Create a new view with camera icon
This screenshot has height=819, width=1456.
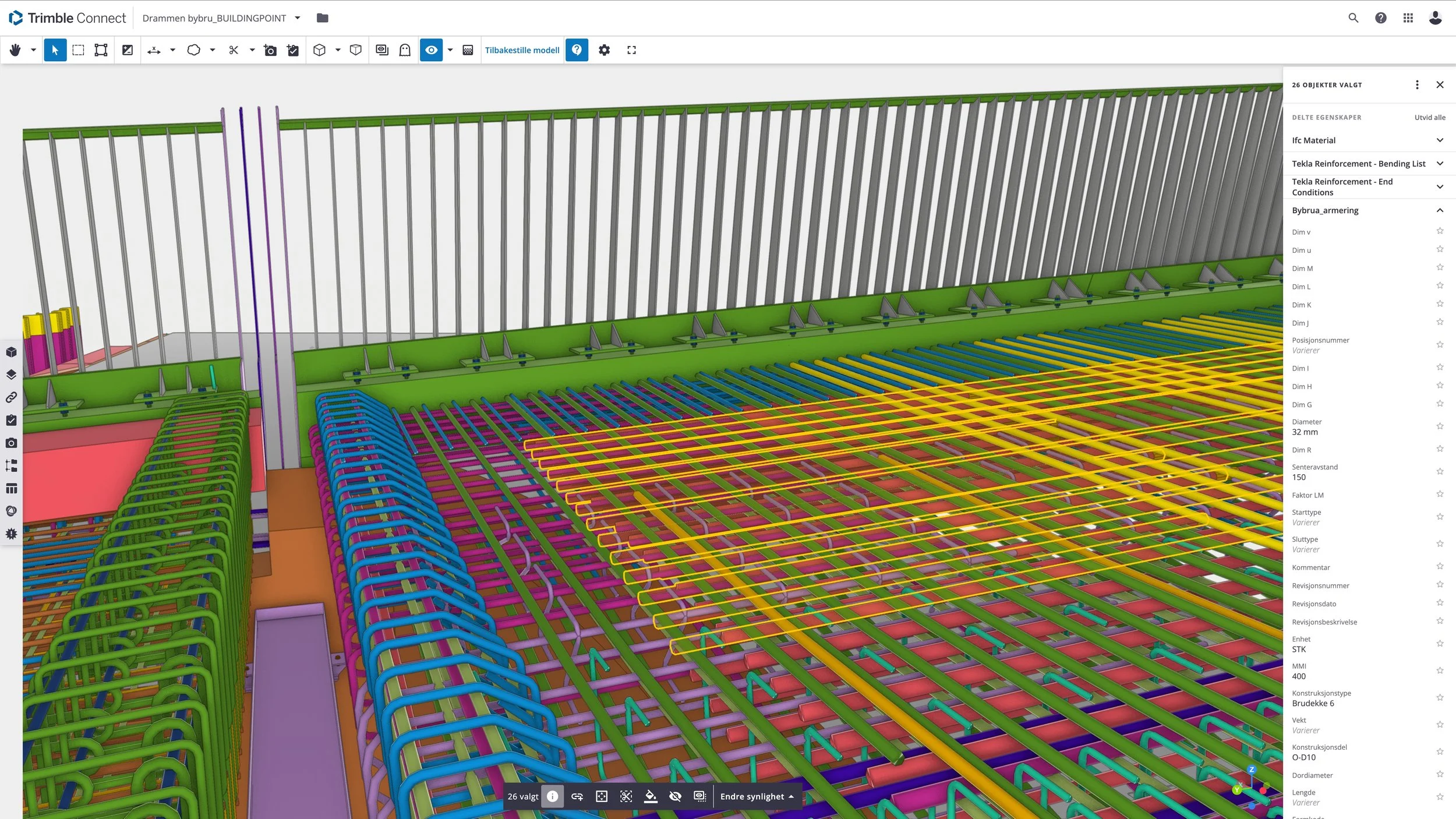pyautogui.click(x=270, y=50)
